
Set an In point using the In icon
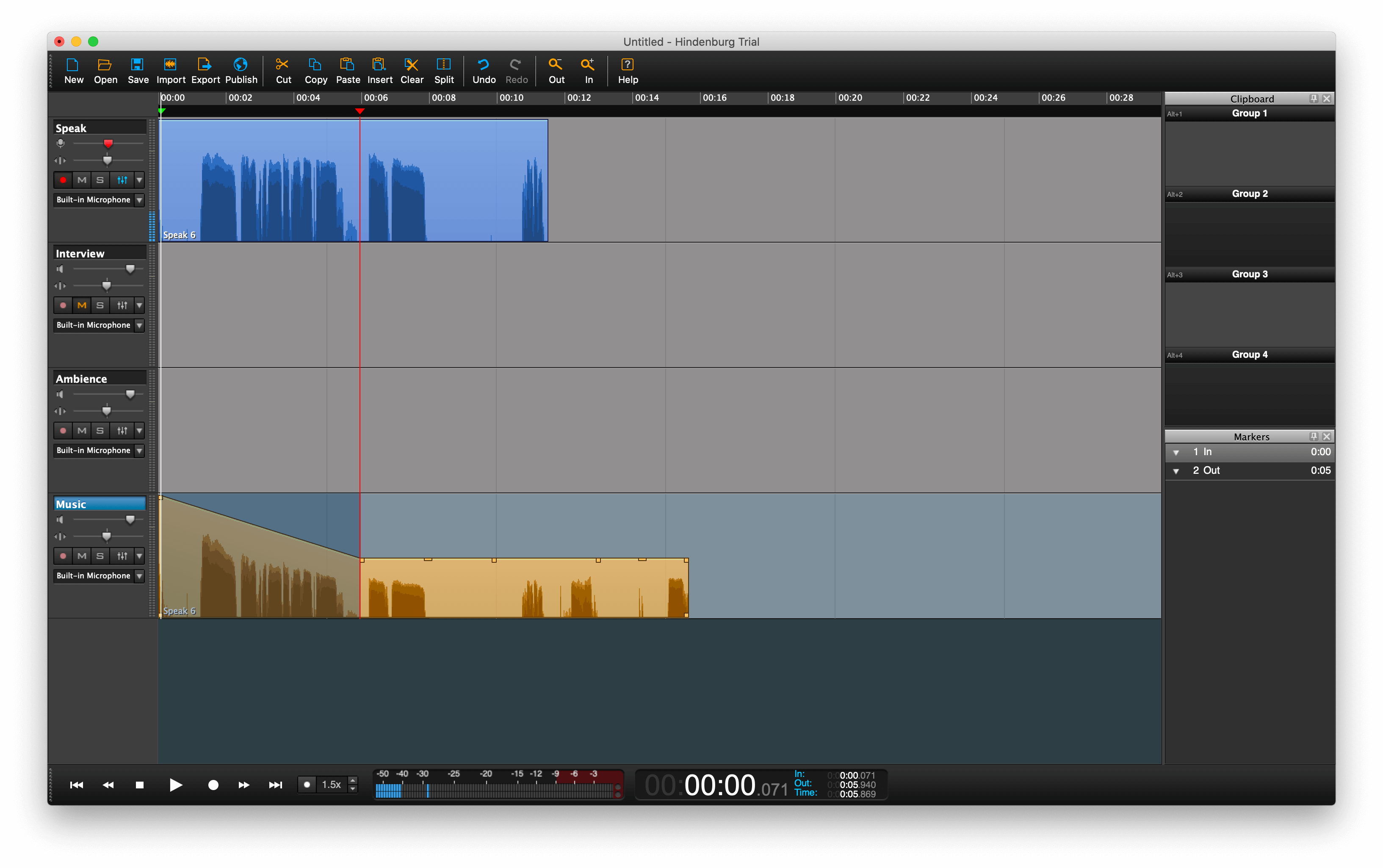(x=587, y=70)
